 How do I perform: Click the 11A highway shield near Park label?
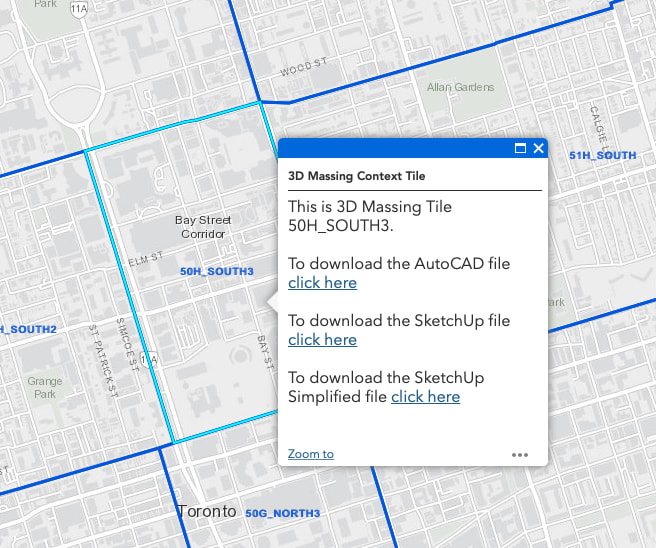click(x=79, y=9)
